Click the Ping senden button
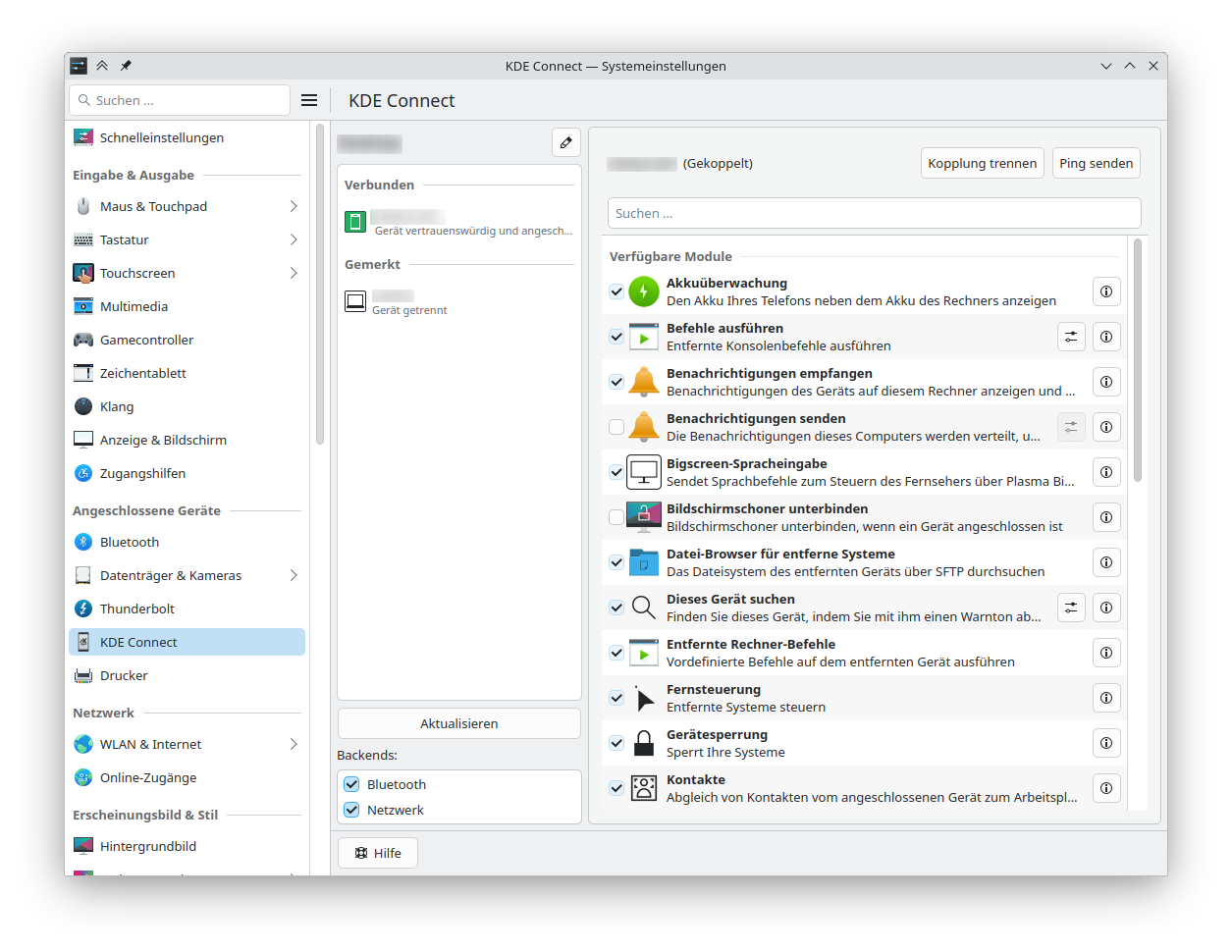The width and height of the screenshot is (1232, 952). (x=1097, y=163)
